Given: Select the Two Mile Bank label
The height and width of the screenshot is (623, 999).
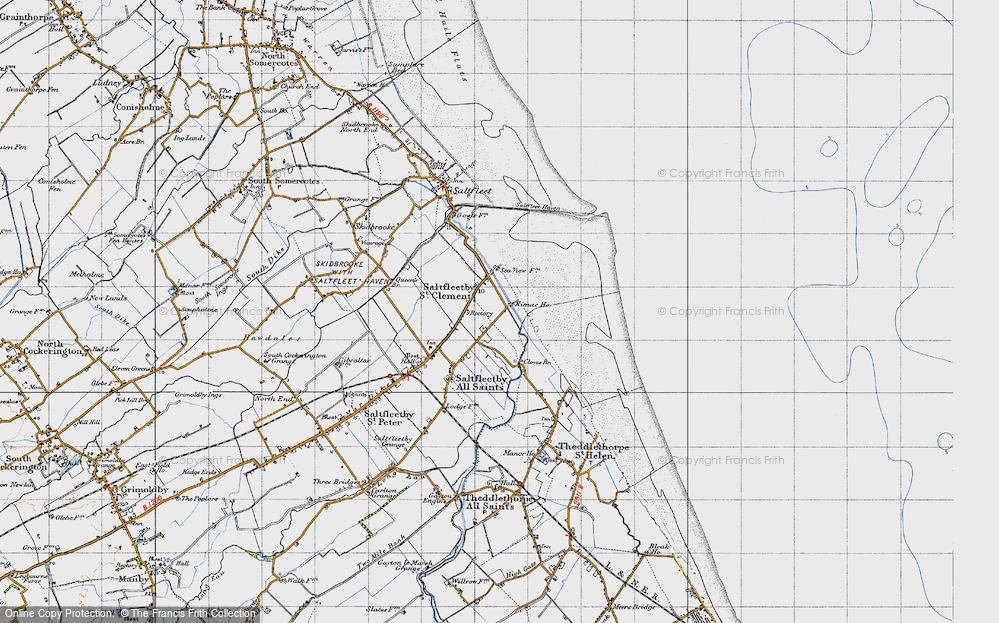Looking at the screenshot, I should (x=381, y=552).
